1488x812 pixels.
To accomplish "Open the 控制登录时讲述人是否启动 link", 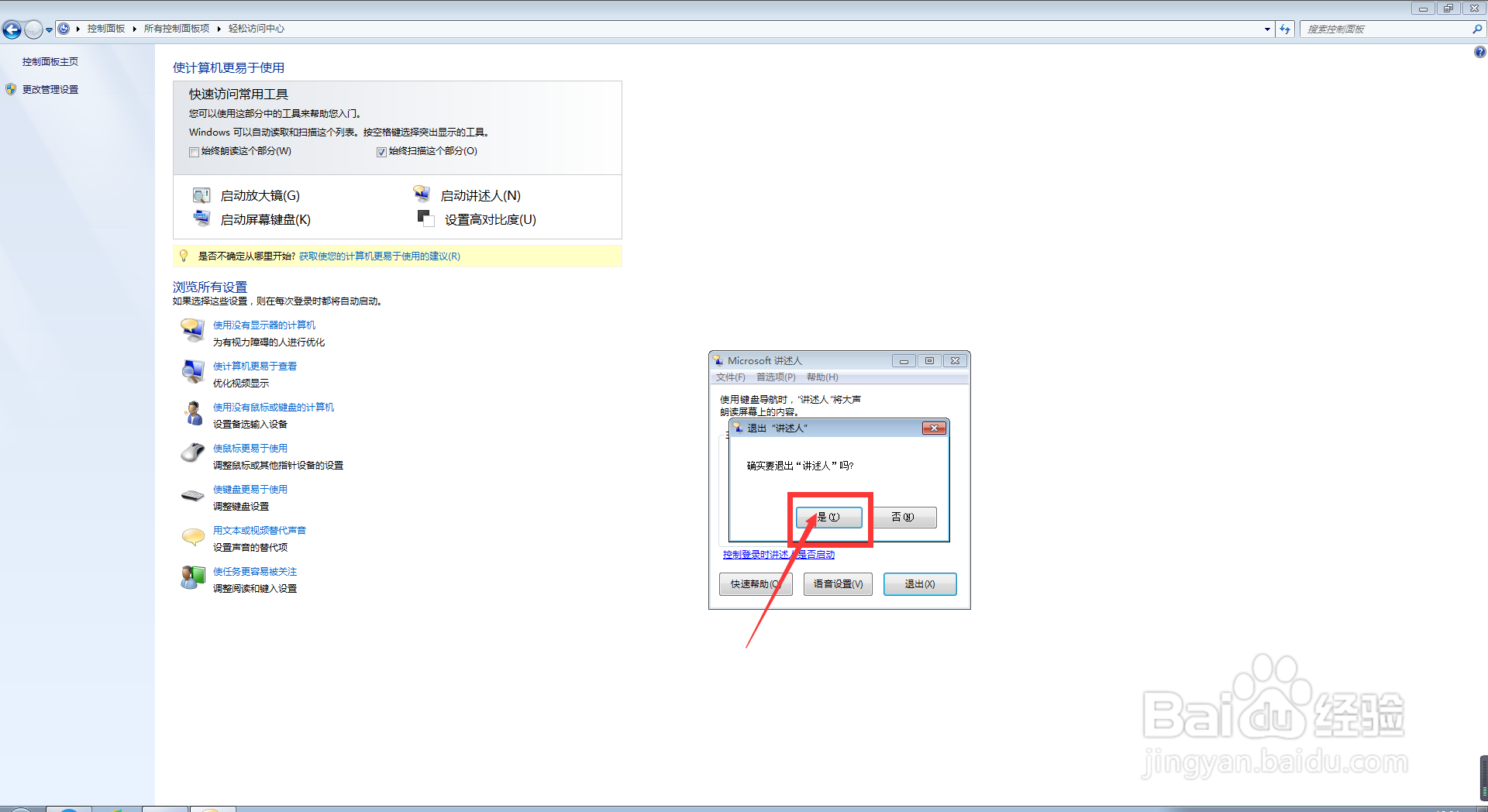I will [779, 555].
